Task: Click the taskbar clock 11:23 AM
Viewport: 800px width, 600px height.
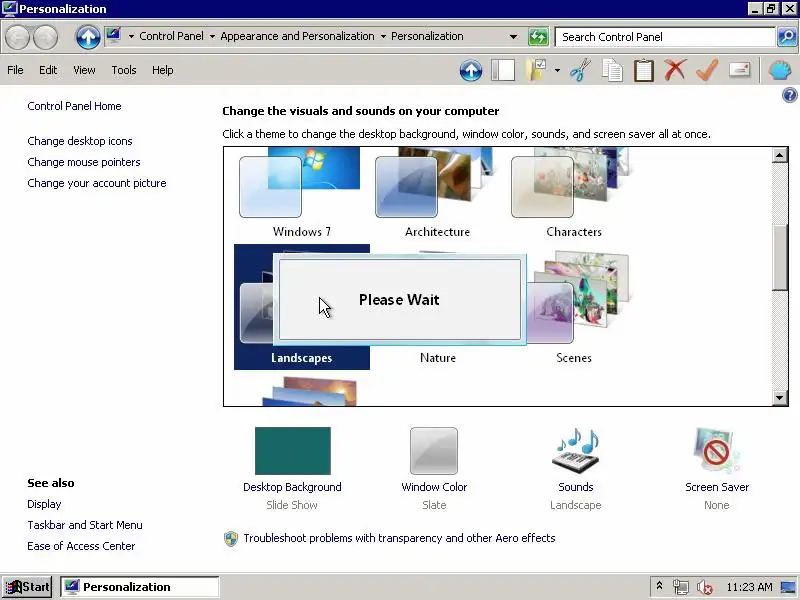Action: click(749, 587)
